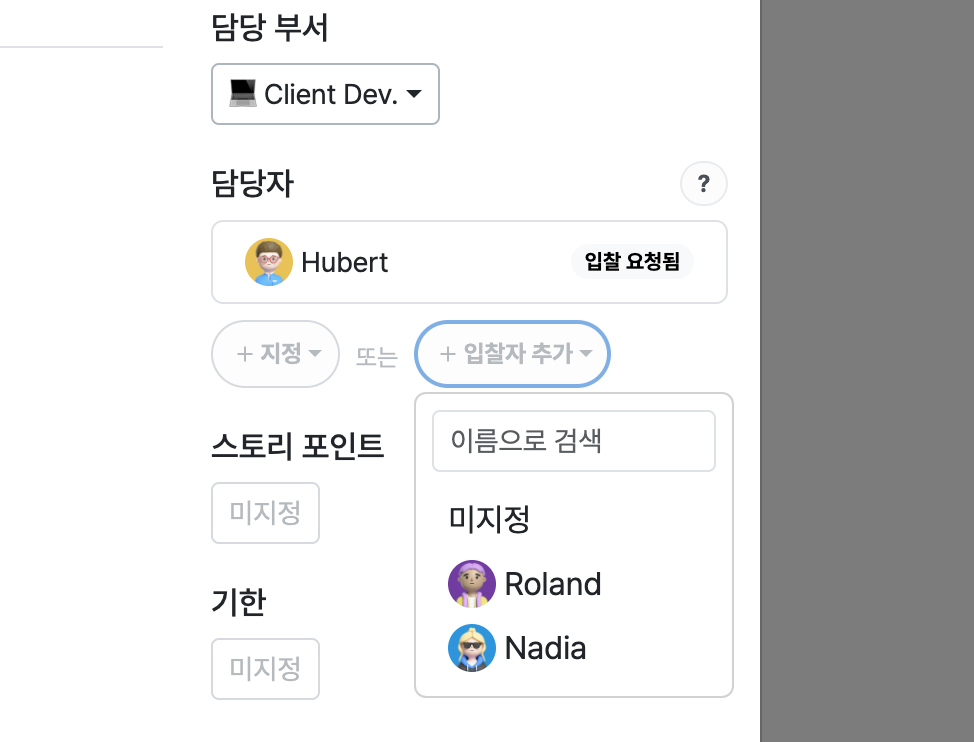The height and width of the screenshot is (742, 974).
Task: Click the 입찰 요청됨 status badge
Action: (x=632, y=262)
